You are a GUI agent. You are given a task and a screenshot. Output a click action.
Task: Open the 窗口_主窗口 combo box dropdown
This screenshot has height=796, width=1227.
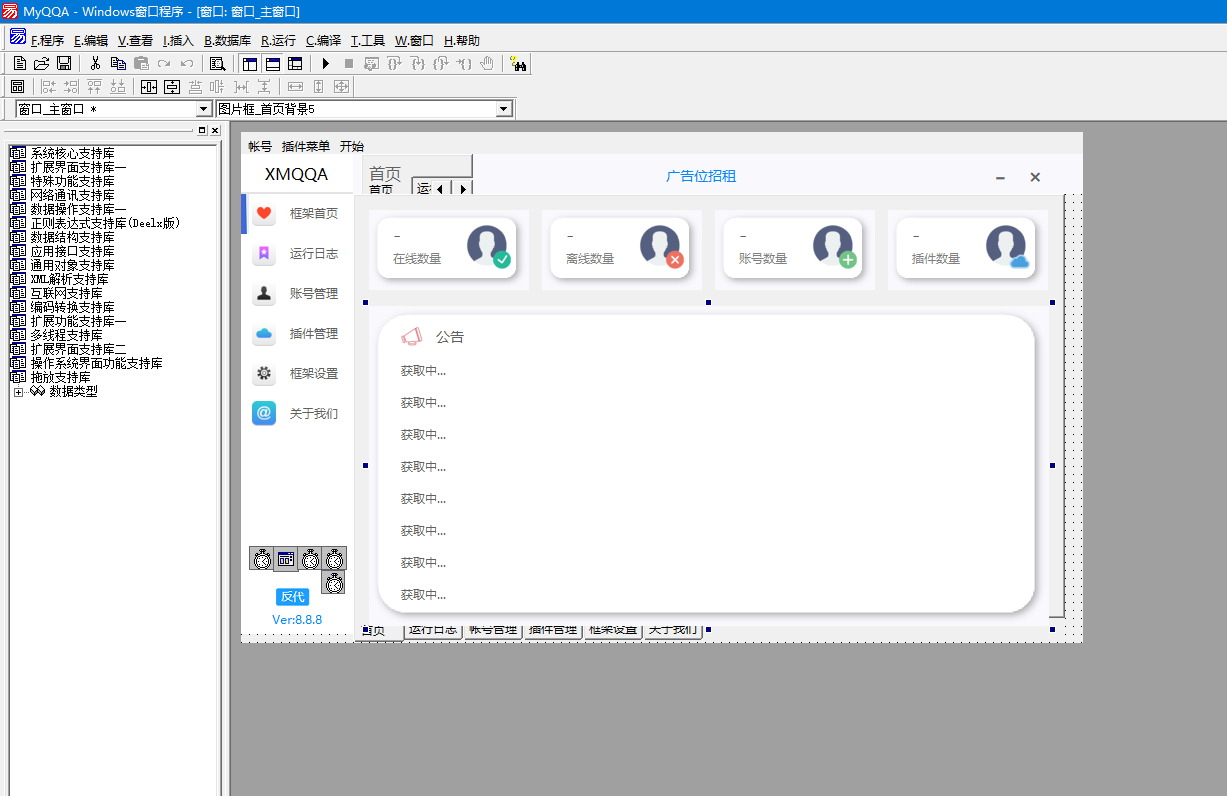(204, 109)
